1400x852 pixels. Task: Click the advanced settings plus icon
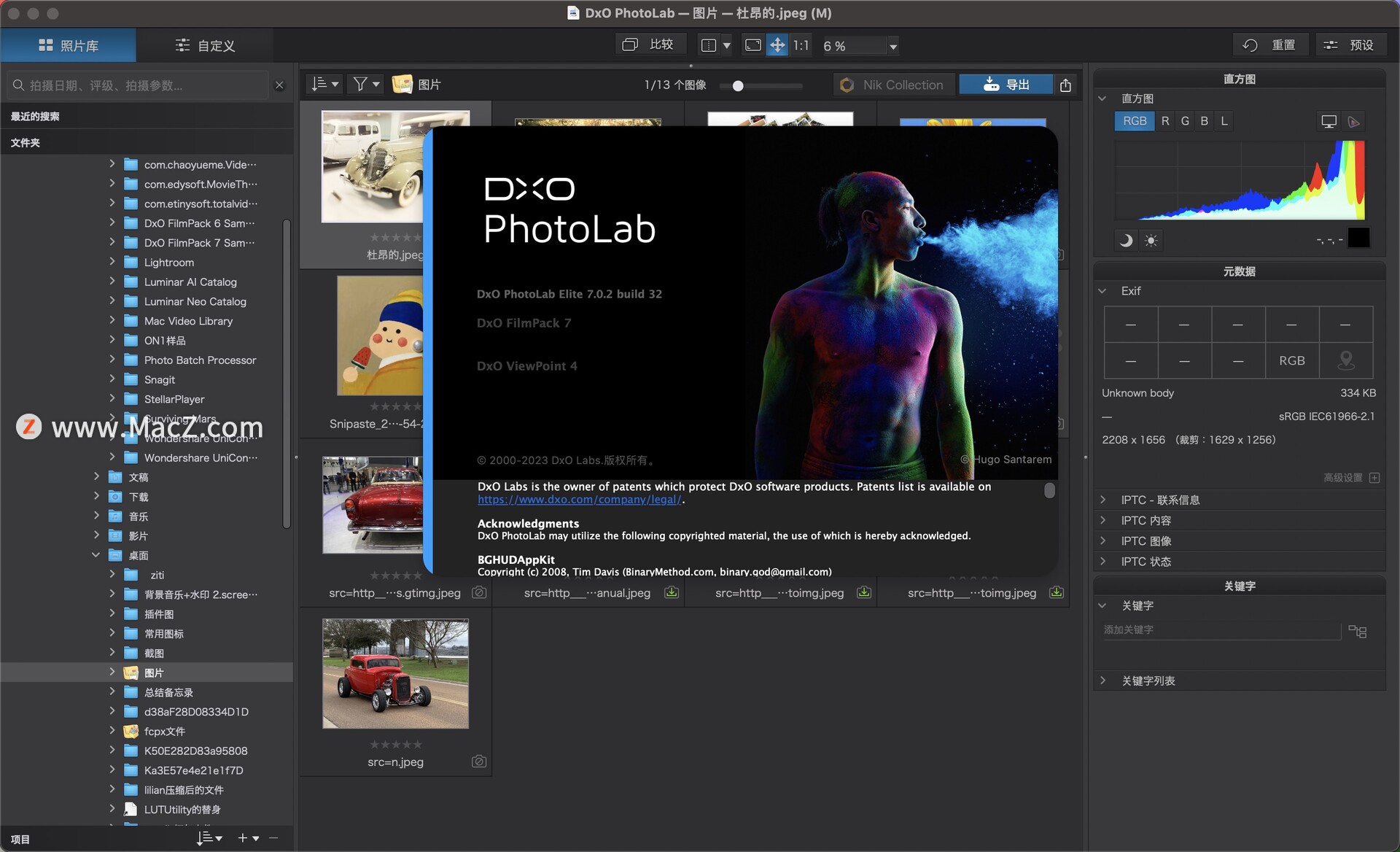(1374, 478)
